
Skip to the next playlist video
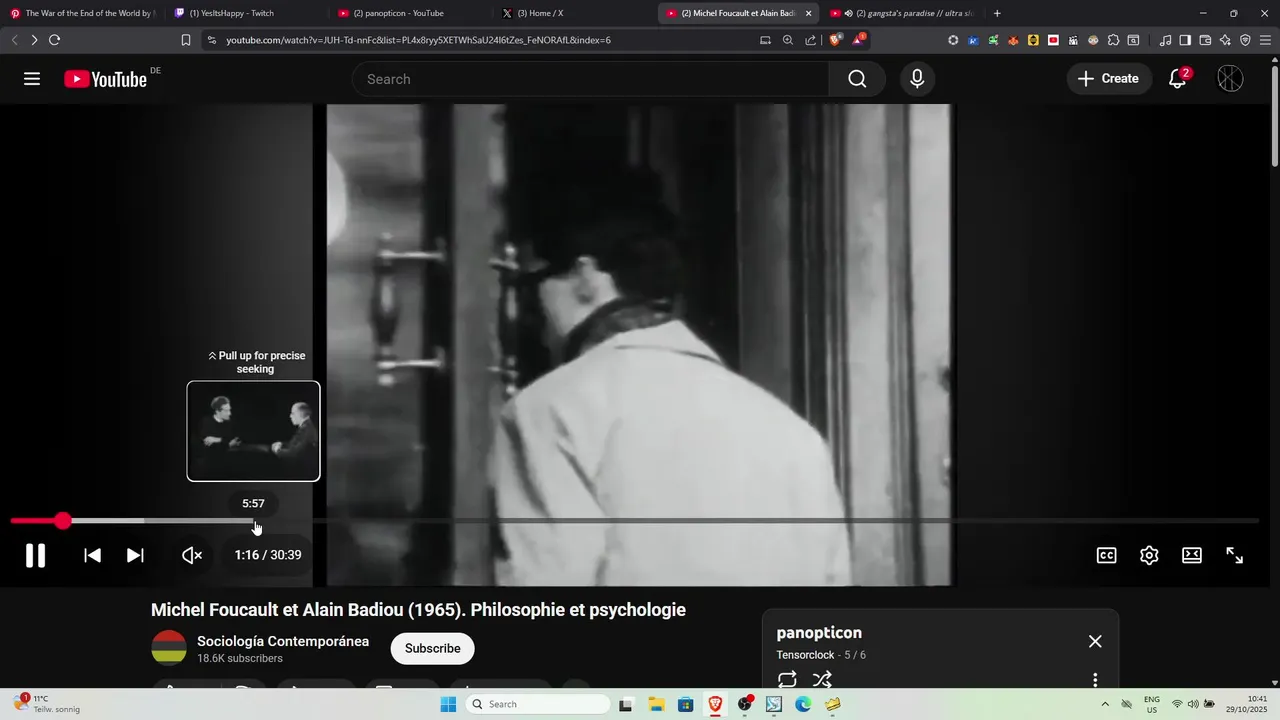tap(135, 555)
